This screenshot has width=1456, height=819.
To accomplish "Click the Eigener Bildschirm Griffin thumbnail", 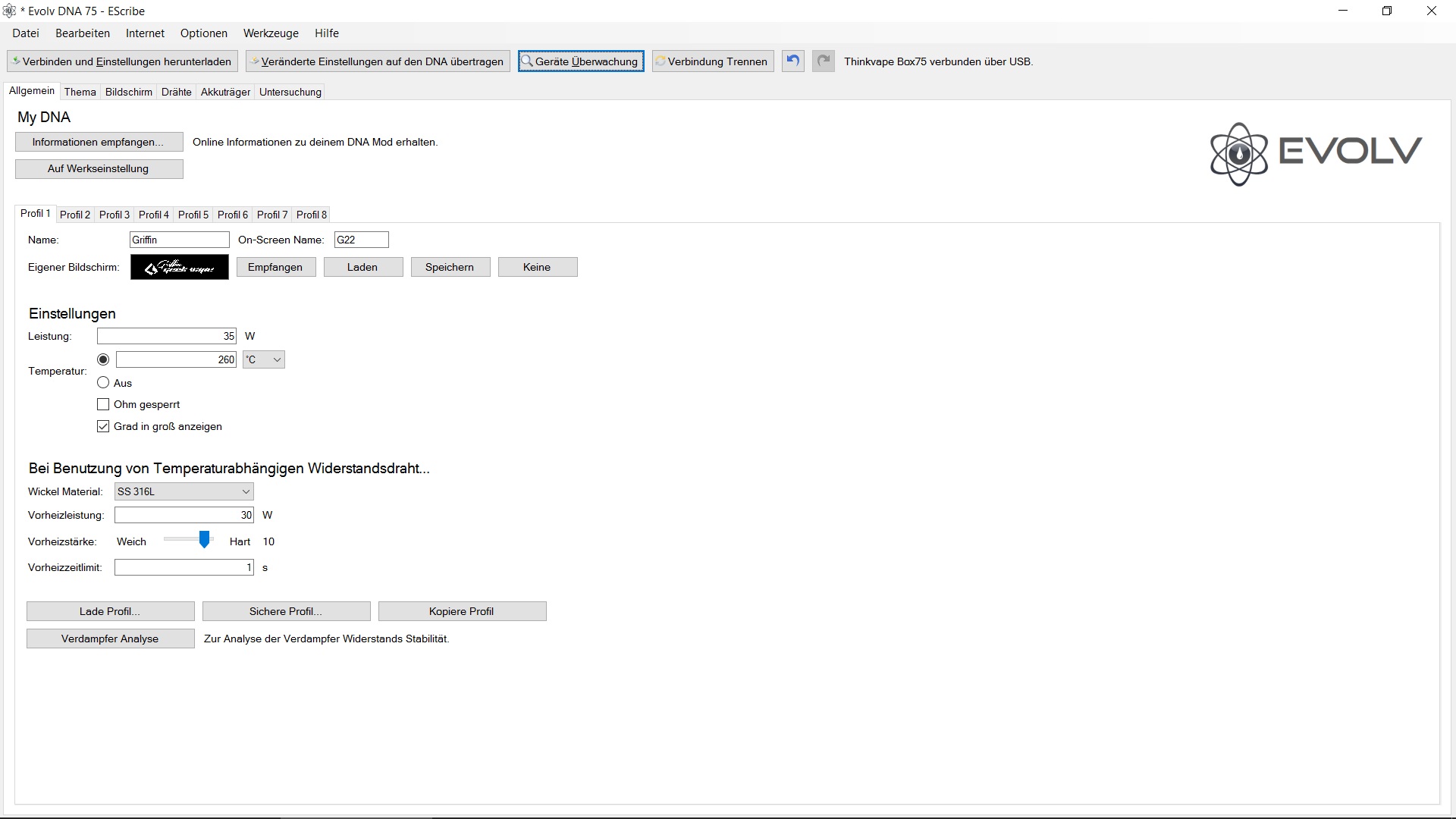I will point(179,267).
